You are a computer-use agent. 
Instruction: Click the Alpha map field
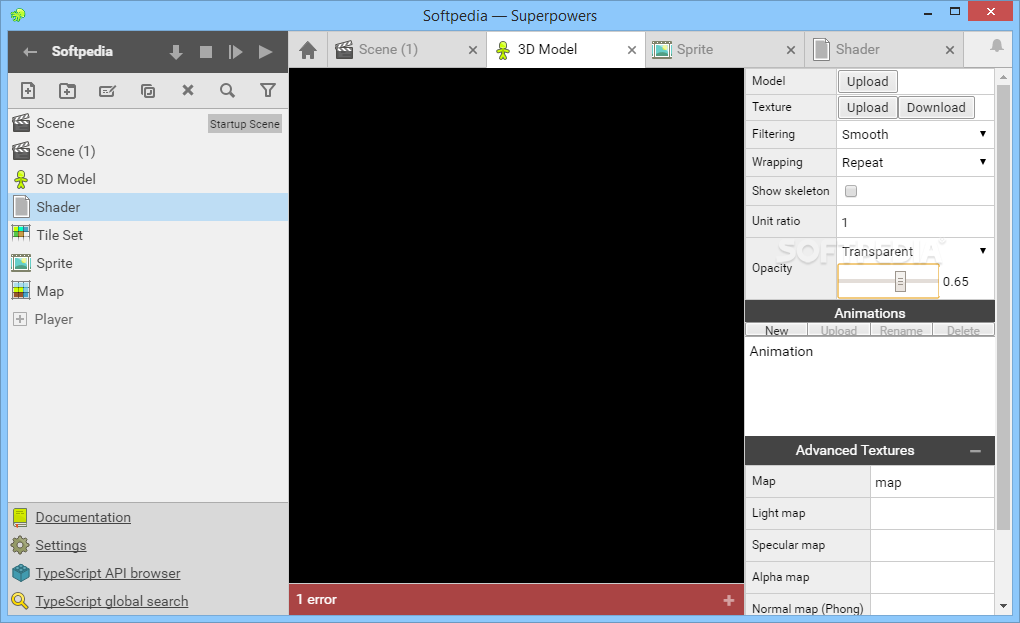[x=932, y=577]
